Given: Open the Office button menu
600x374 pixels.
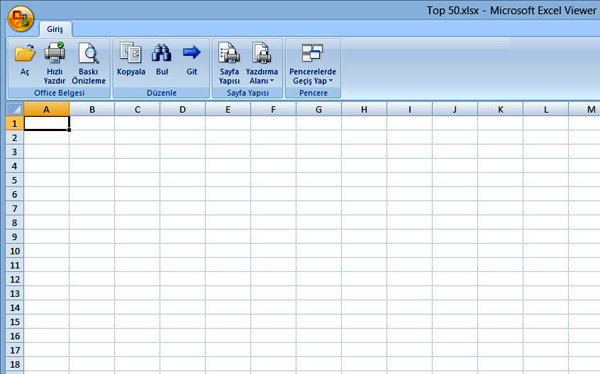Looking at the screenshot, I should 21,19.
